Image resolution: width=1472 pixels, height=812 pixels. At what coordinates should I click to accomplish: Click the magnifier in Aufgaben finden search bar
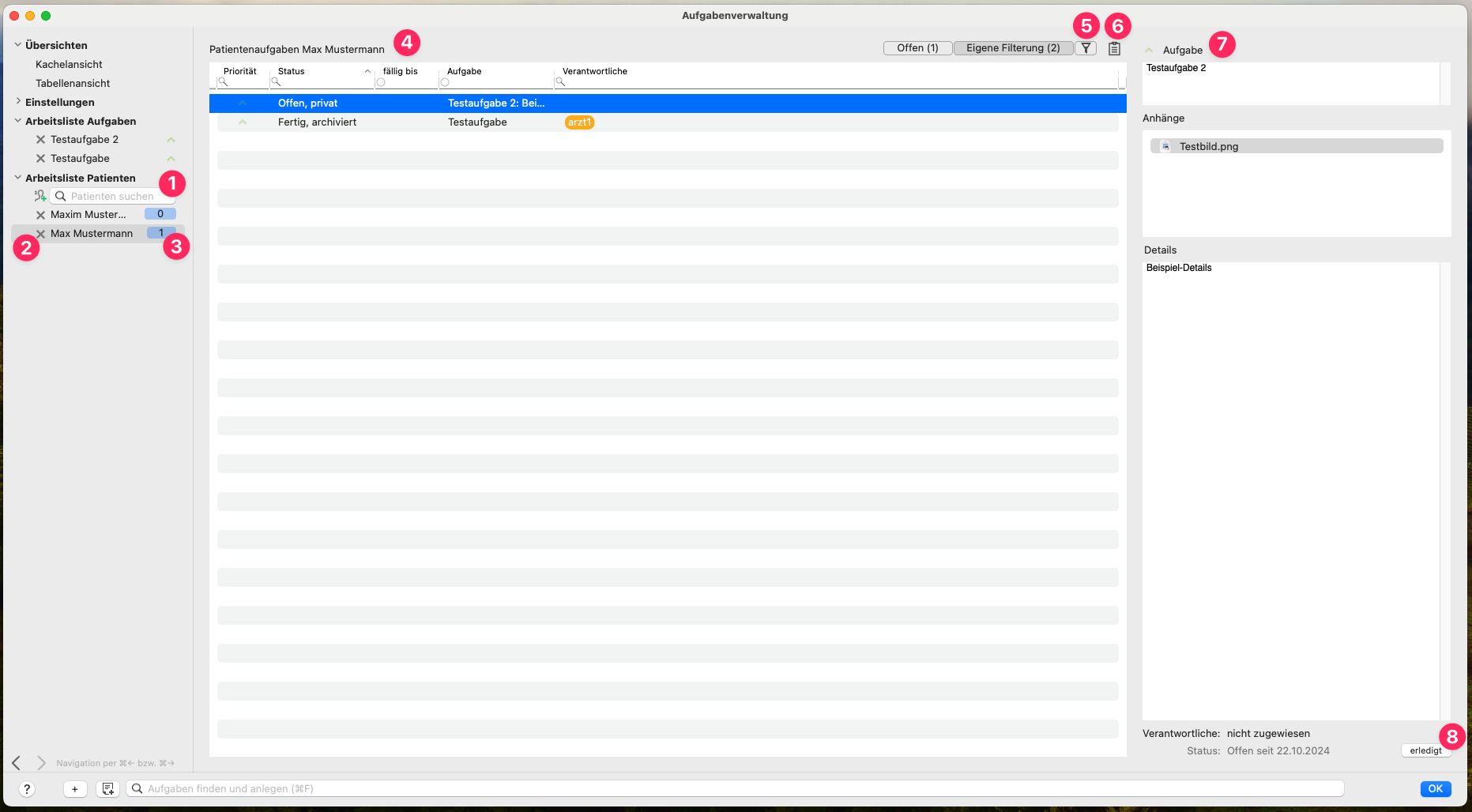pos(137,788)
